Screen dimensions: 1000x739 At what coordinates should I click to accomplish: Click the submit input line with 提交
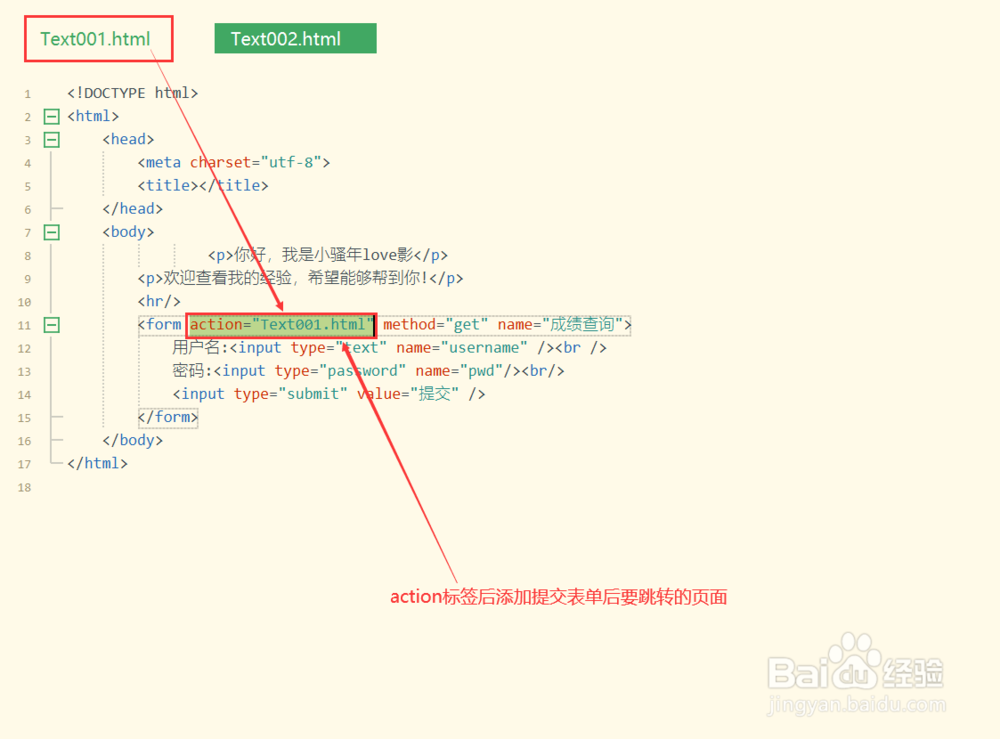pos(329,394)
